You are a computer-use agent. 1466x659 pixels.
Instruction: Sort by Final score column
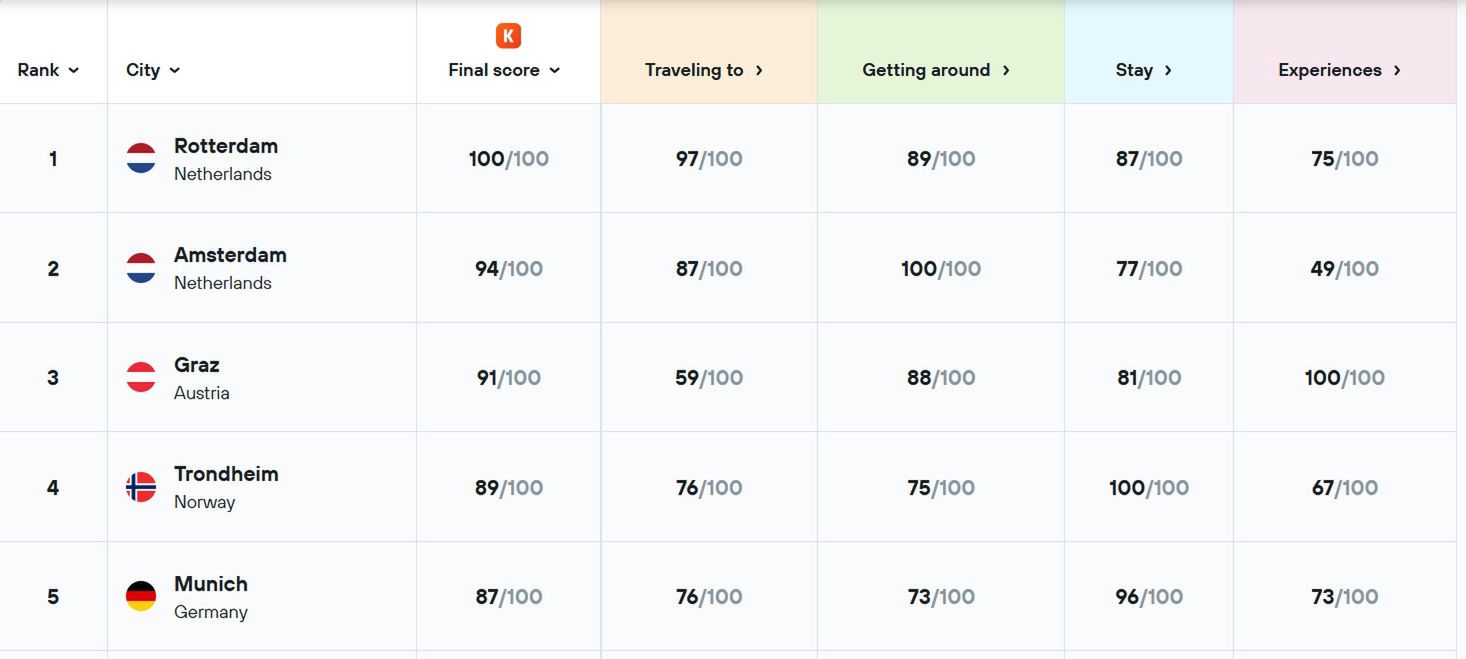pos(504,70)
